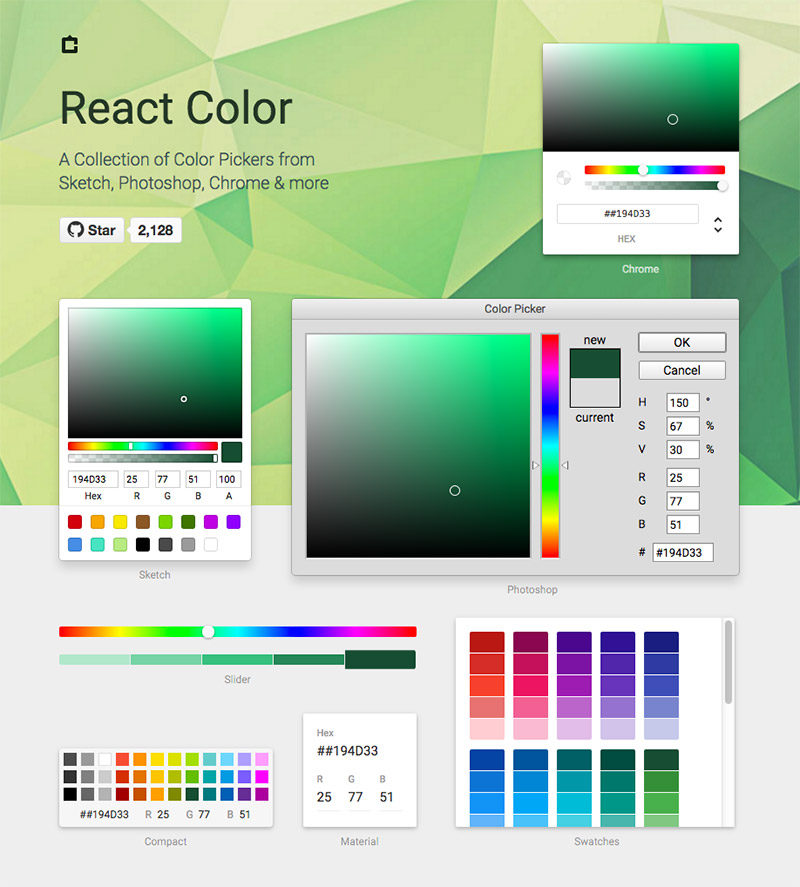Select the top red swatch in Swatches panel

(x=487, y=642)
